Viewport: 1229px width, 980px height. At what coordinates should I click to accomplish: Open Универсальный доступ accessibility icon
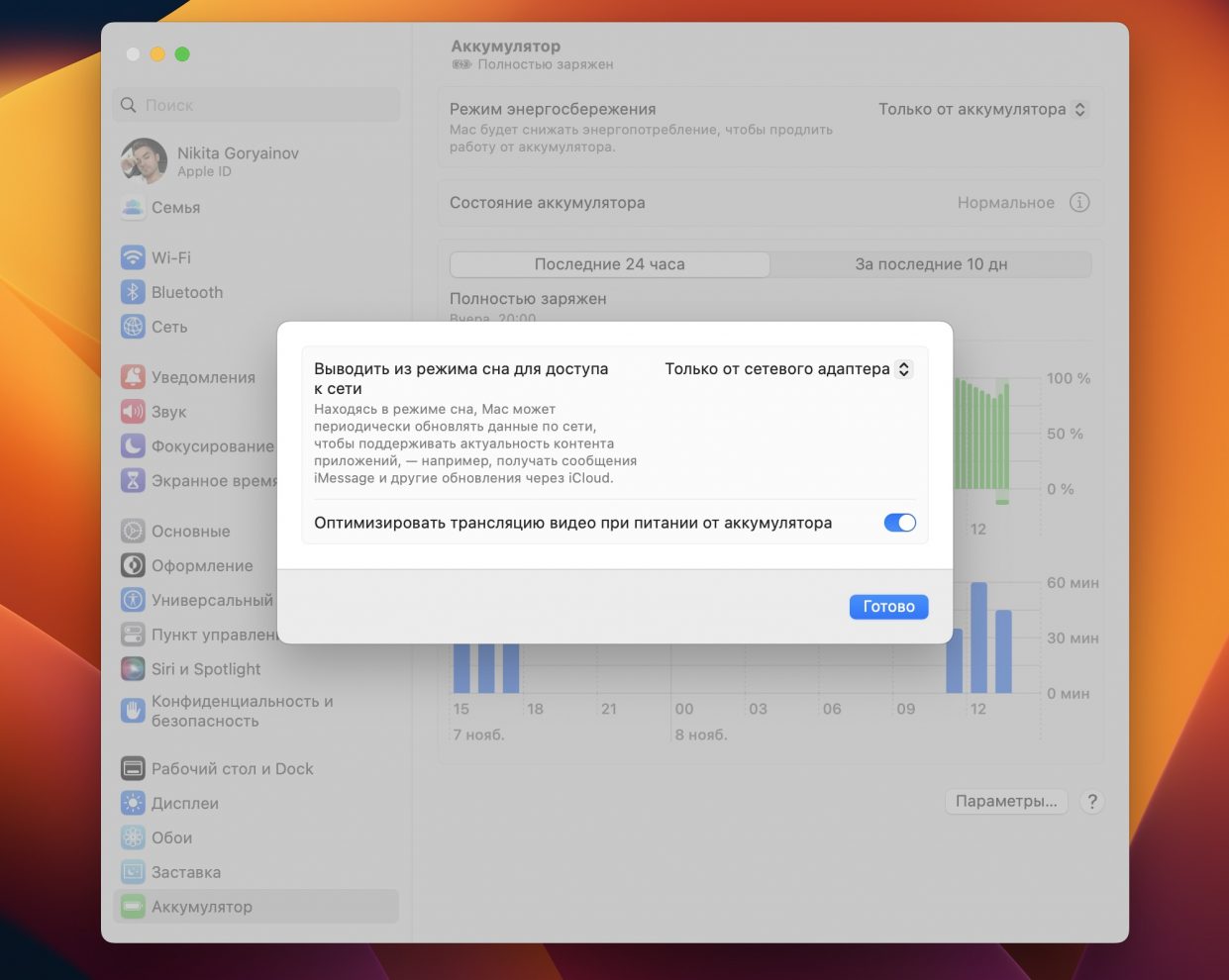click(x=133, y=600)
